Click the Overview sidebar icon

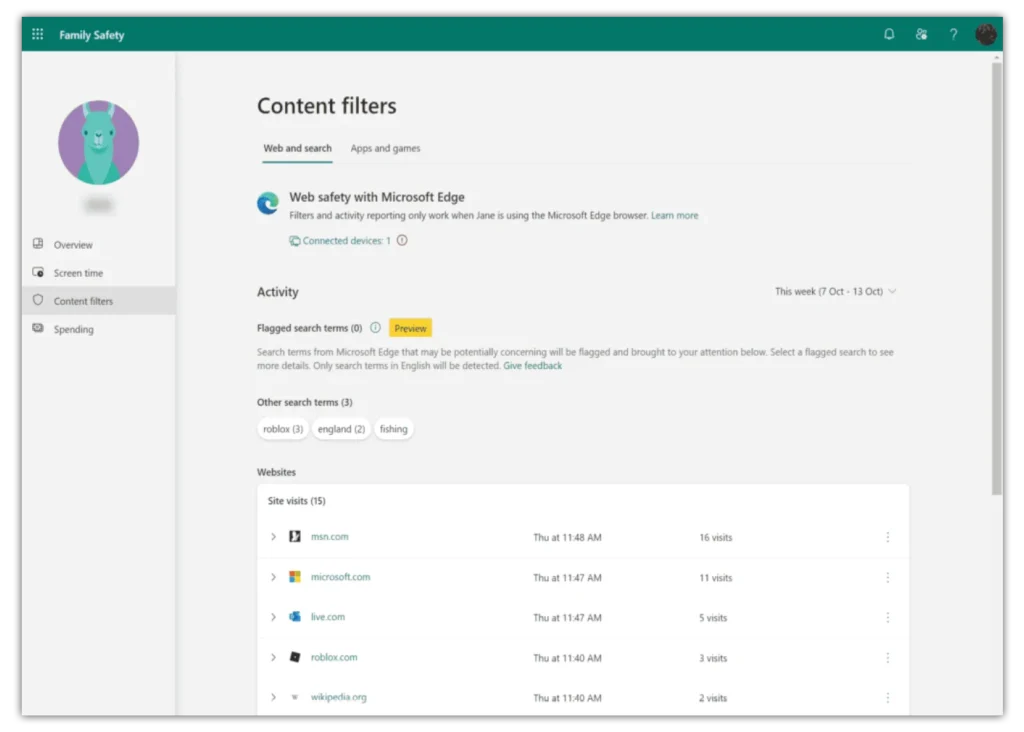(x=38, y=244)
